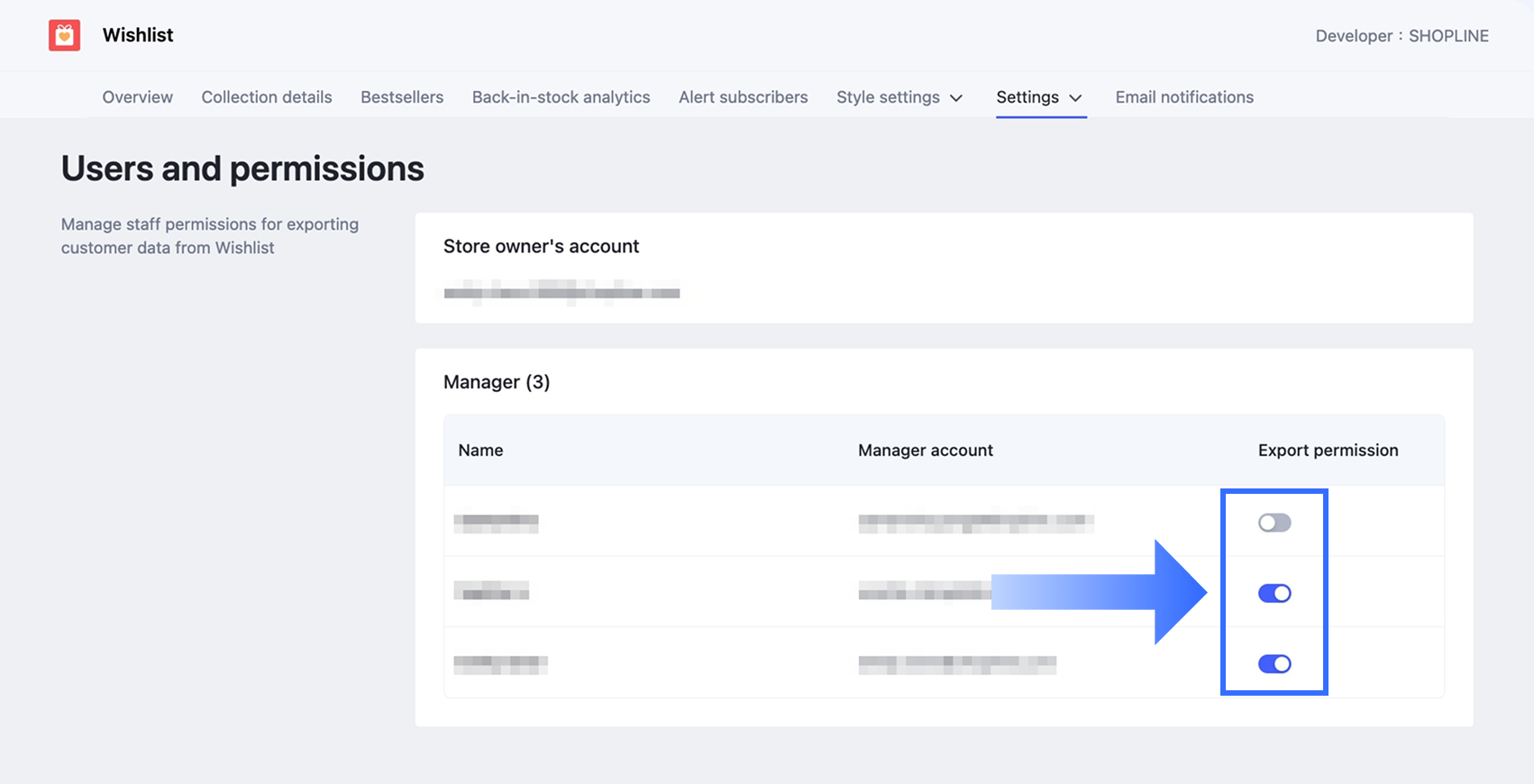Open the Settings dropdown menu
The height and width of the screenshot is (784, 1534).
coord(1040,97)
